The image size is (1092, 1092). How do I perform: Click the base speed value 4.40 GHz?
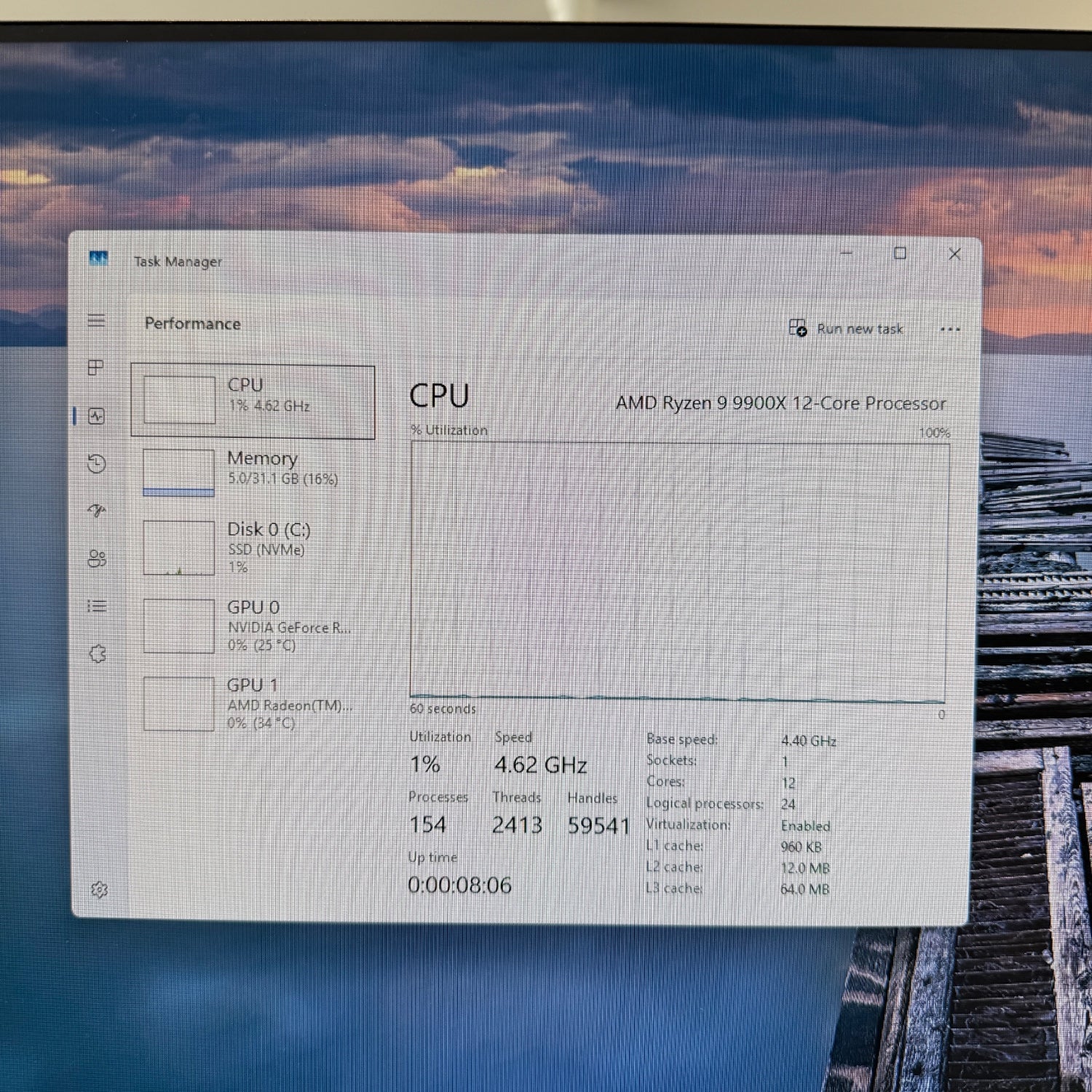pyautogui.click(x=809, y=741)
